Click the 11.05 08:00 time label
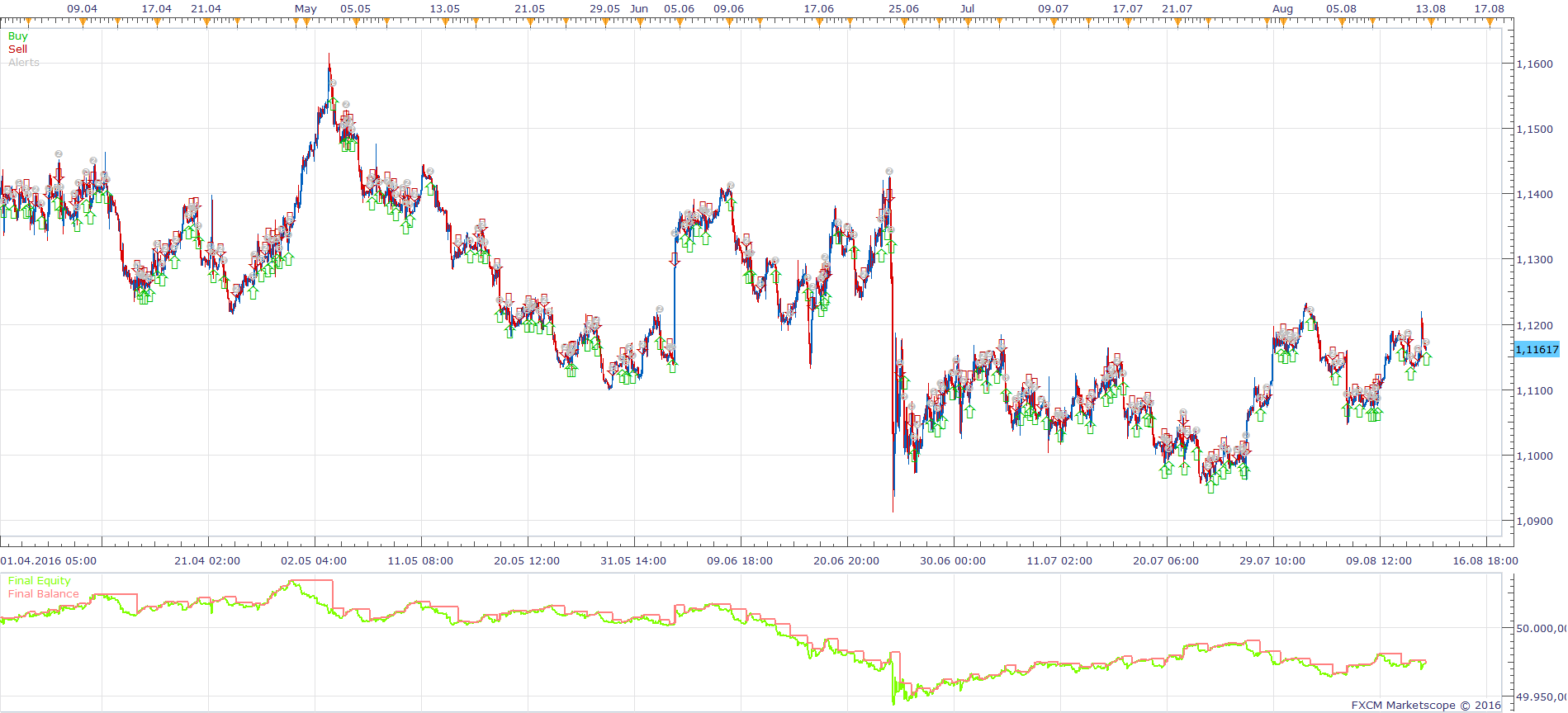 420,561
